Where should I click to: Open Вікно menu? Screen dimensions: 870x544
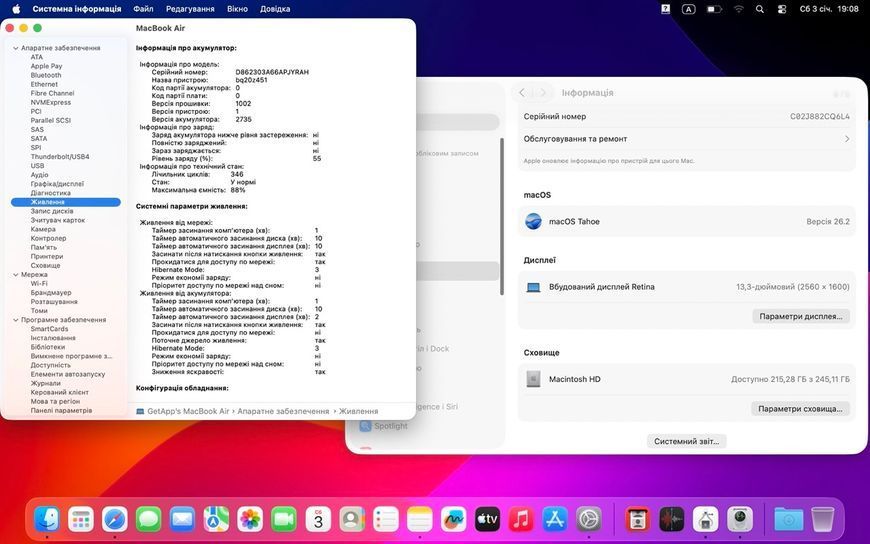point(237,9)
